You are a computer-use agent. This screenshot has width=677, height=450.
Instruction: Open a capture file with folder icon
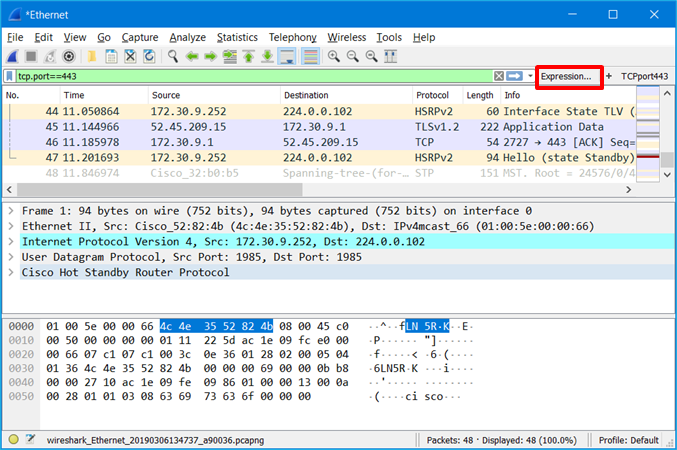(92, 56)
